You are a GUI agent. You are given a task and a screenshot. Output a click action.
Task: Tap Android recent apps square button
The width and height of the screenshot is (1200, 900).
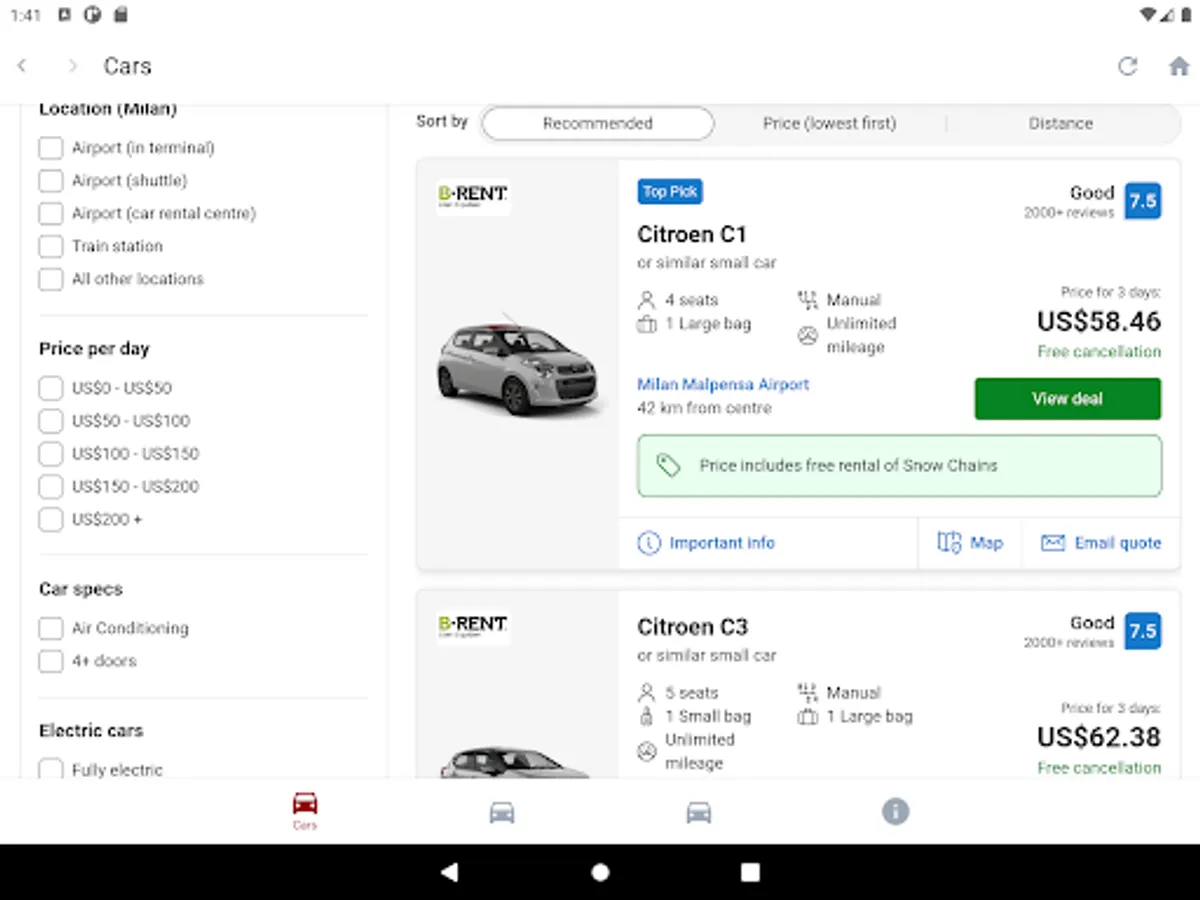750,872
